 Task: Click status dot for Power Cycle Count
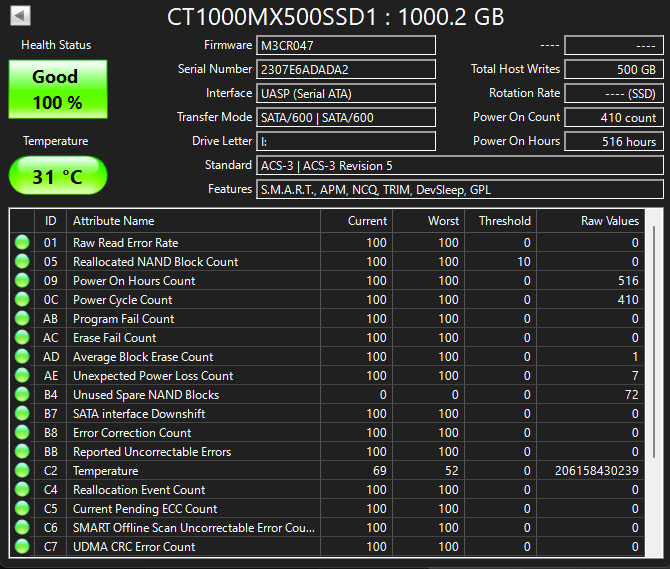point(22,299)
